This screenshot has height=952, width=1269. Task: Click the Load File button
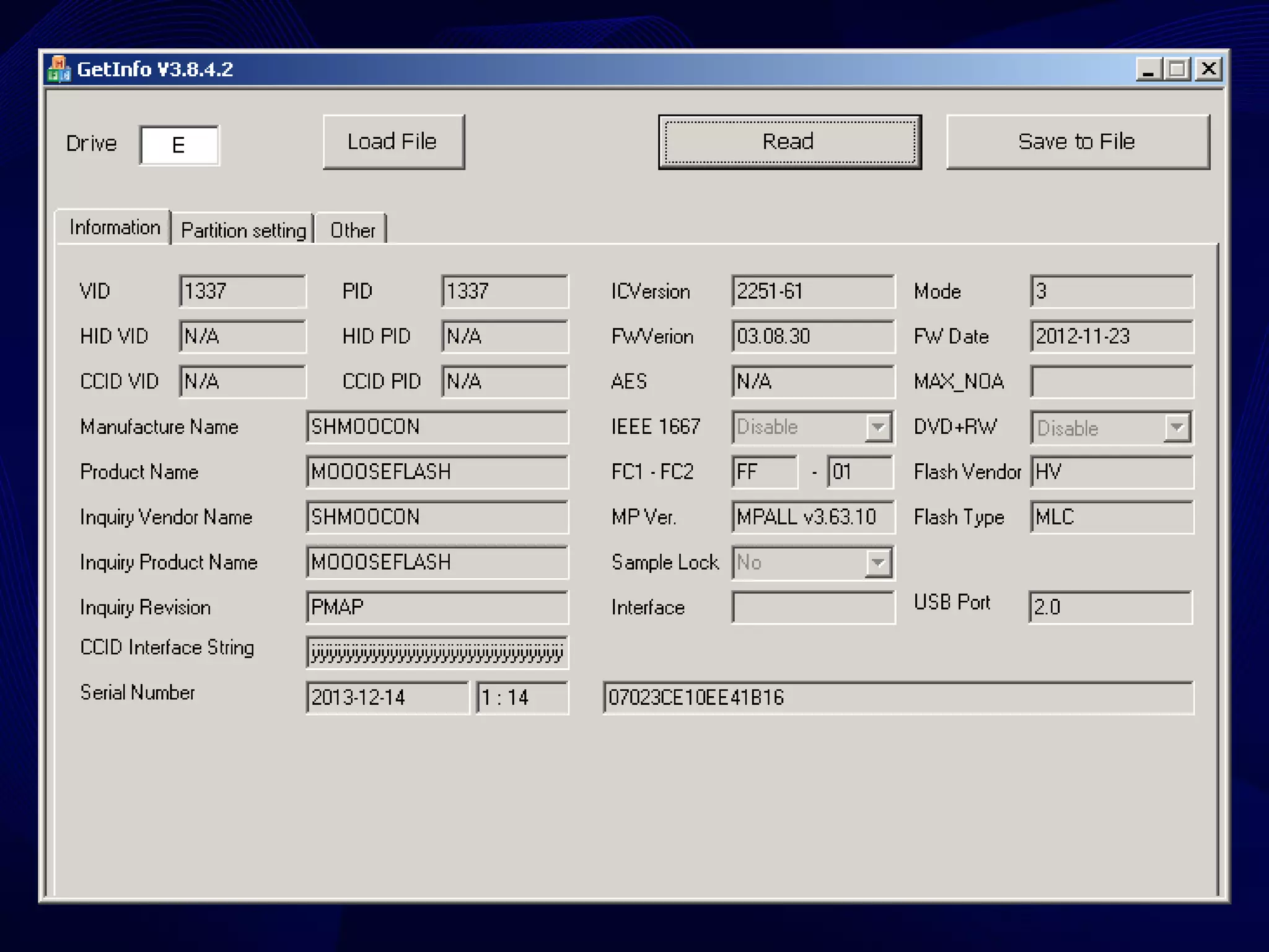(393, 142)
